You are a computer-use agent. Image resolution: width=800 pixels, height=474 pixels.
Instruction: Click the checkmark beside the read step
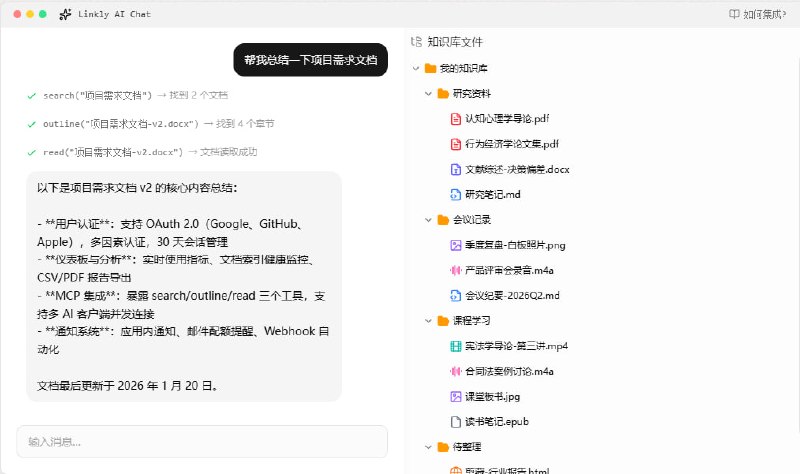point(32,152)
